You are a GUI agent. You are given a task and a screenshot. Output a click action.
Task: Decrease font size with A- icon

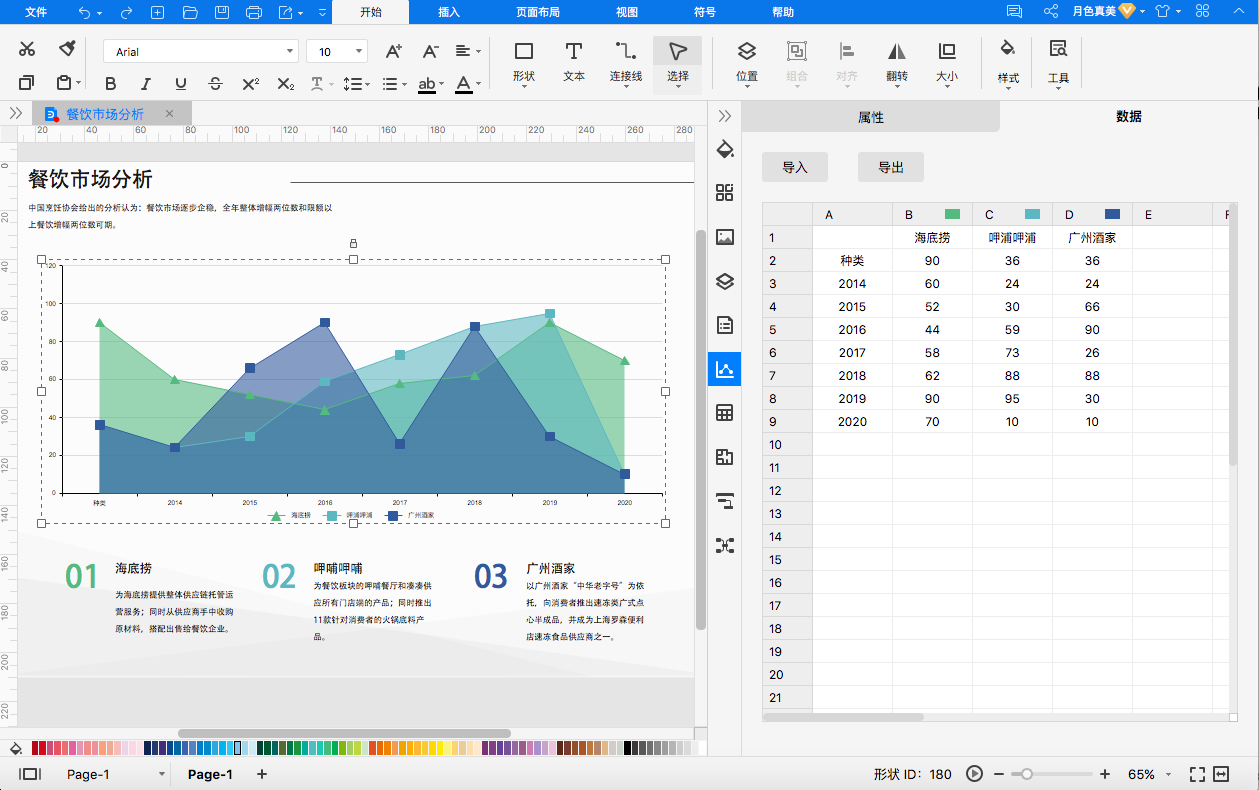[x=430, y=51]
